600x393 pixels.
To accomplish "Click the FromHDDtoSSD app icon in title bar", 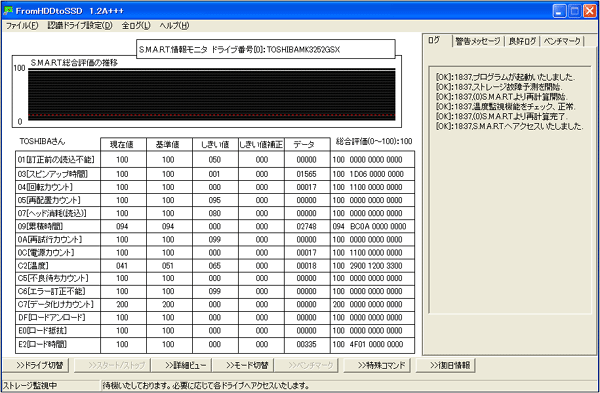I will click(8, 10).
